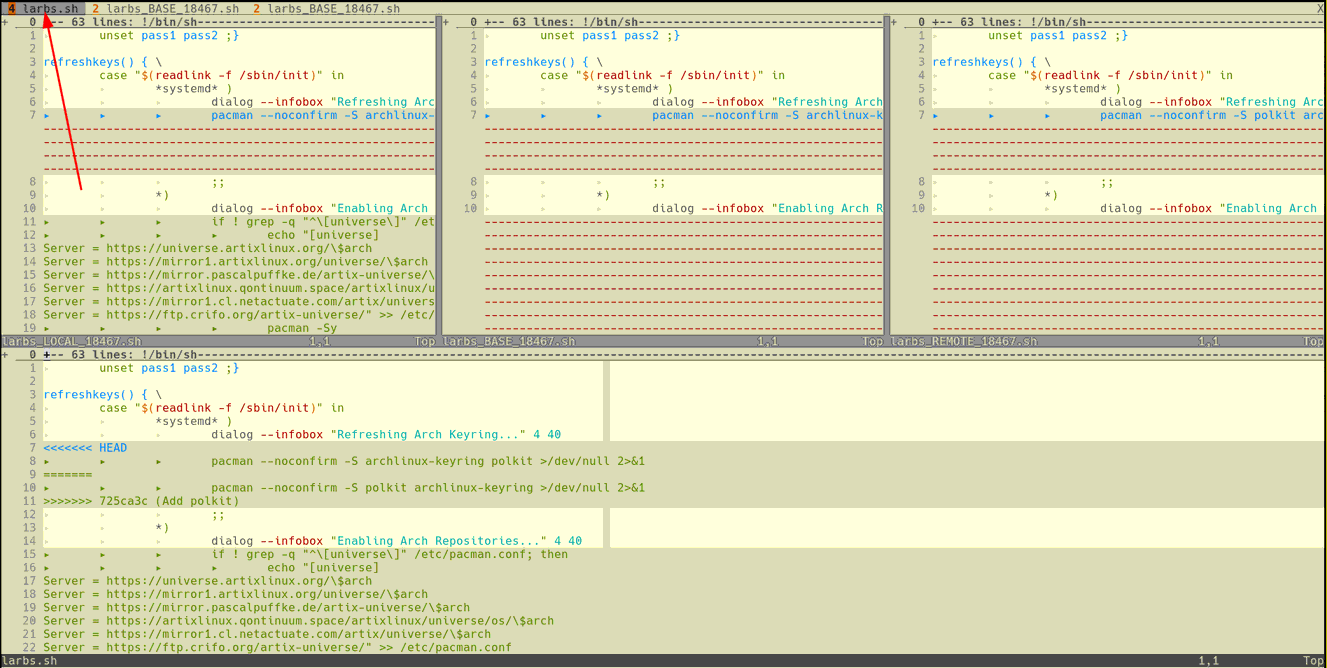
Task: Click the 'pacman -Sy' line in LOCAL pane
Action: pos(302,328)
